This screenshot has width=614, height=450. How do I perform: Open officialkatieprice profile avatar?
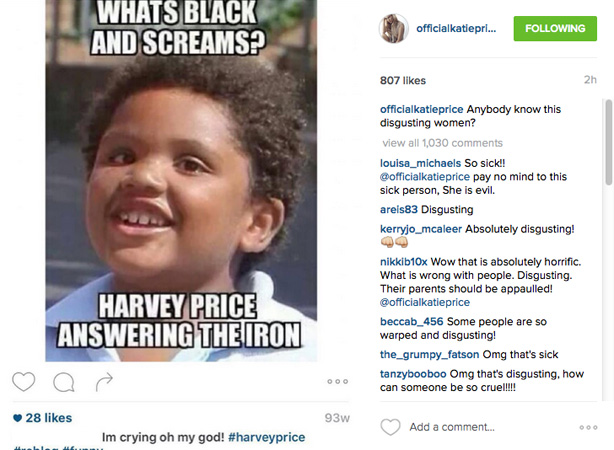click(x=394, y=28)
